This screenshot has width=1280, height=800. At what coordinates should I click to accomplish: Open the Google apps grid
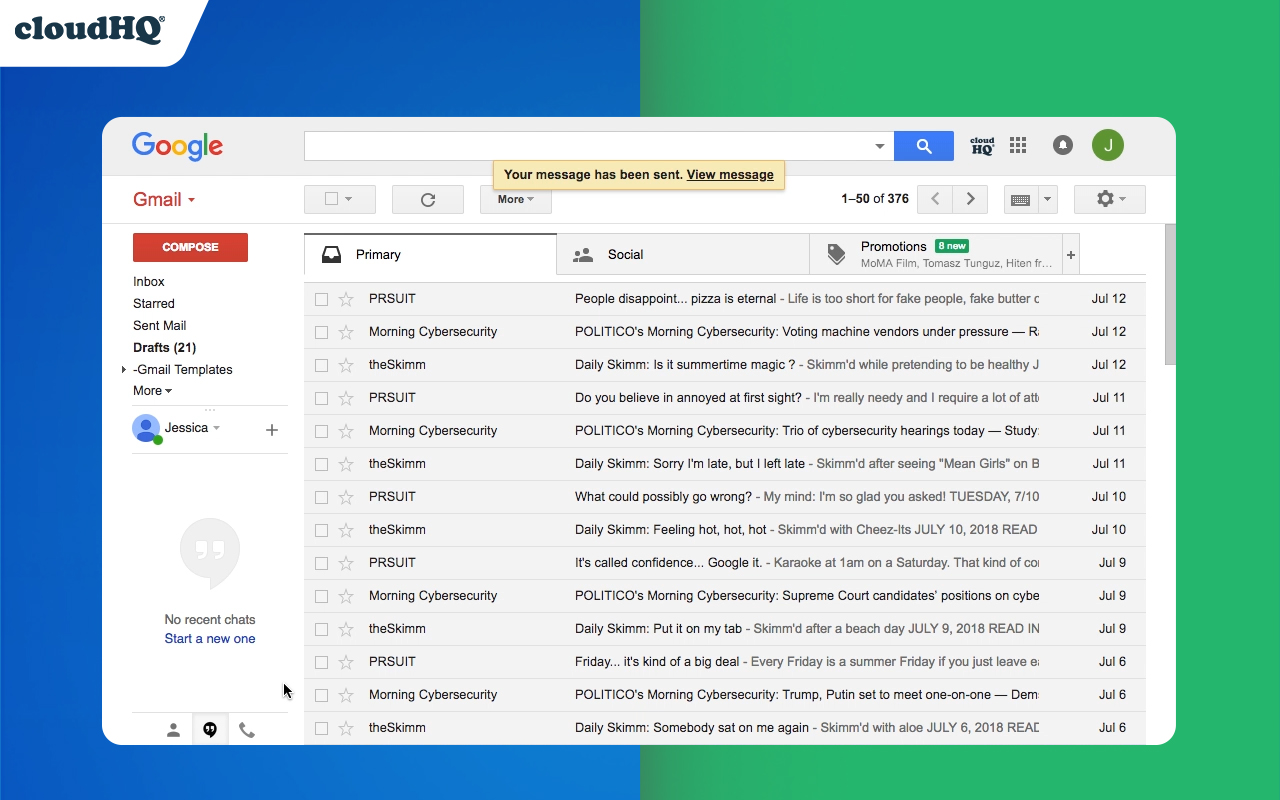1018,145
